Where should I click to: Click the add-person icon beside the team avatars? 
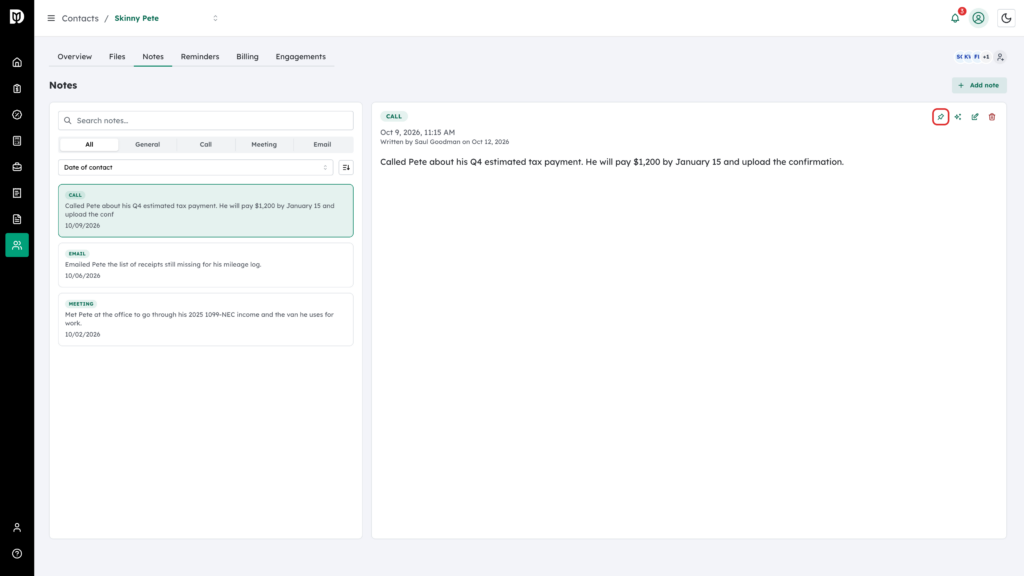point(1000,57)
